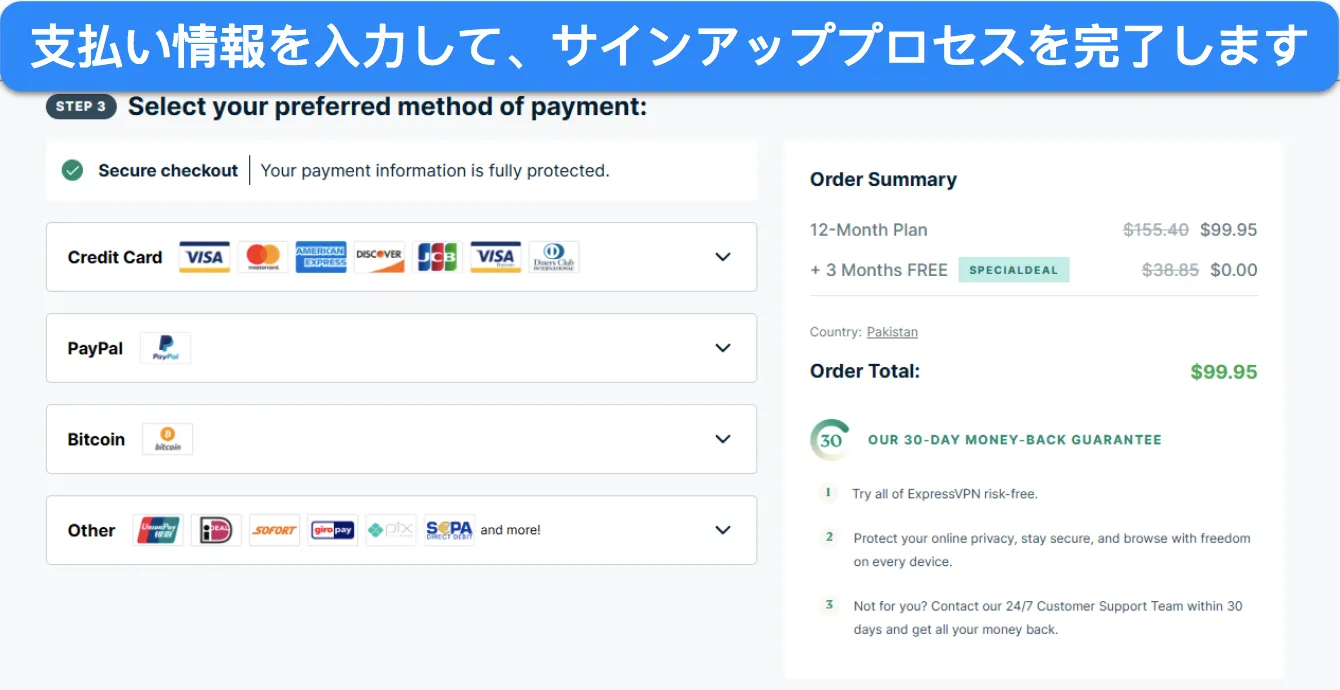Click the American Express card icon
The width and height of the screenshot is (1340, 690).
pyautogui.click(x=321, y=257)
